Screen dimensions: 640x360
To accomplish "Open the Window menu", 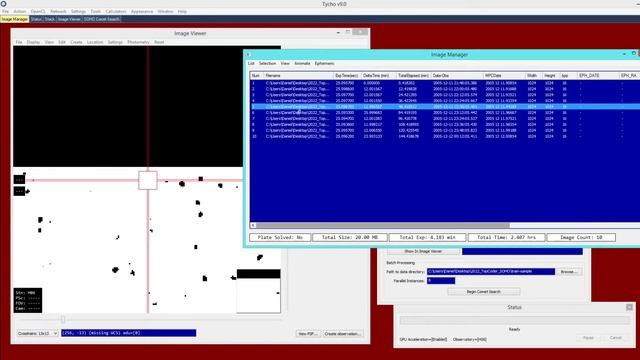I will (x=165, y=11).
